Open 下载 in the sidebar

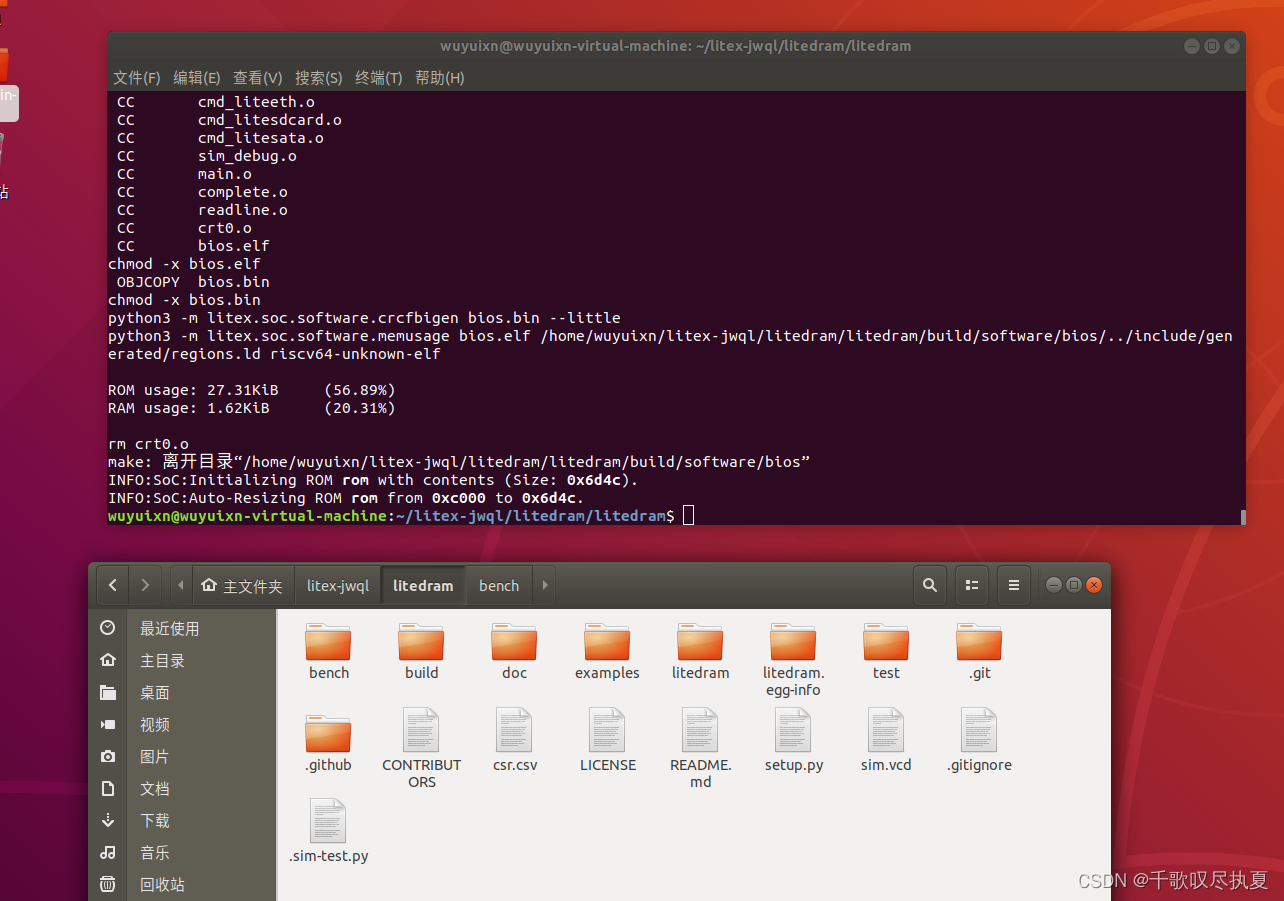[155, 820]
